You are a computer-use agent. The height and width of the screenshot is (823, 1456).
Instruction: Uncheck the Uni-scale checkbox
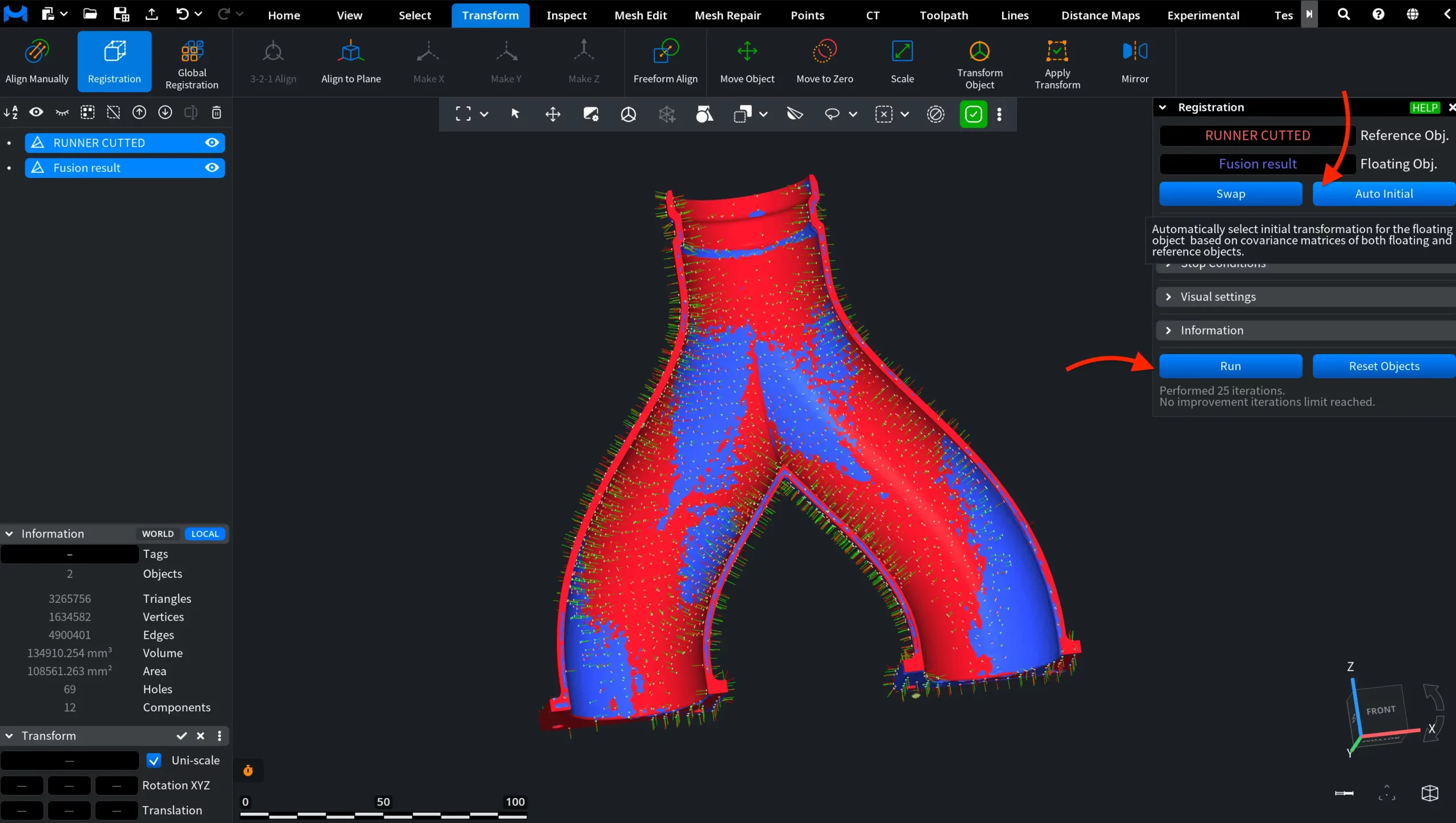pyautogui.click(x=154, y=760)
